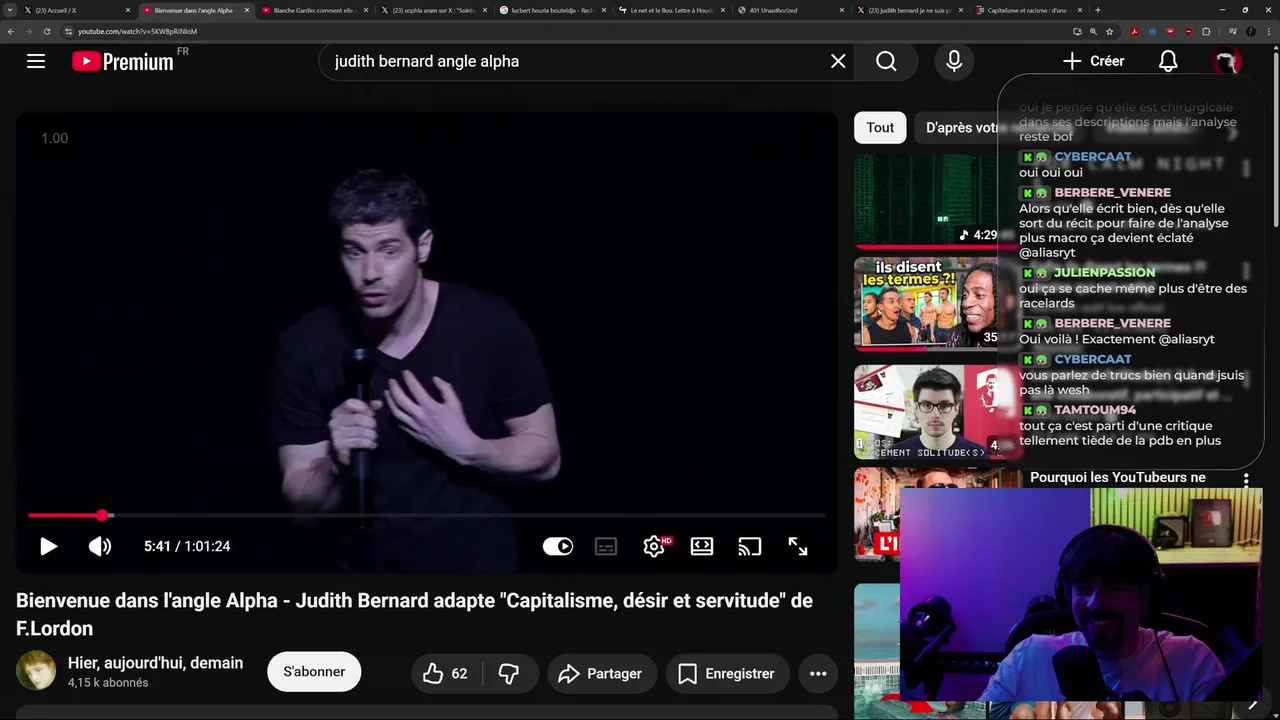1280x720 pixels.
Task: Open the Adobe Acrobat extension icon
Action: pyautogui.click(x=1134, y=31)
